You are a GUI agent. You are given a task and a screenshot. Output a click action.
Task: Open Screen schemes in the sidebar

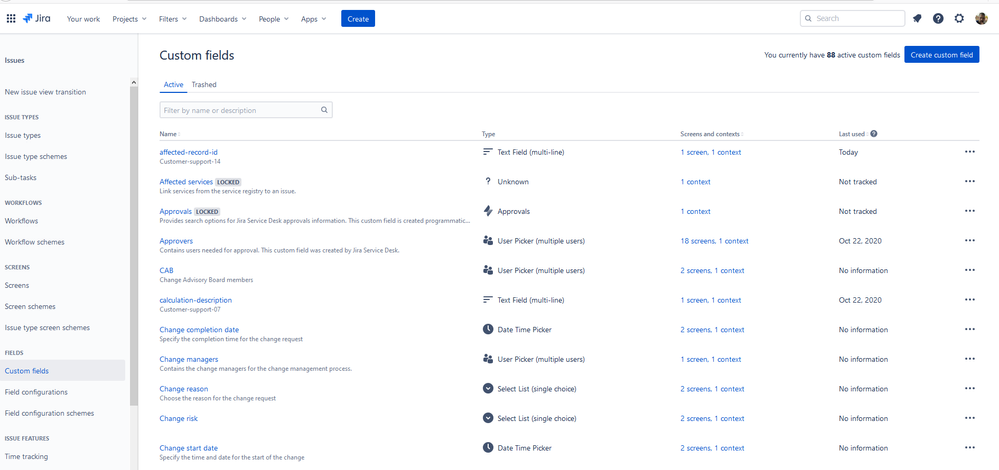point(30,306)
